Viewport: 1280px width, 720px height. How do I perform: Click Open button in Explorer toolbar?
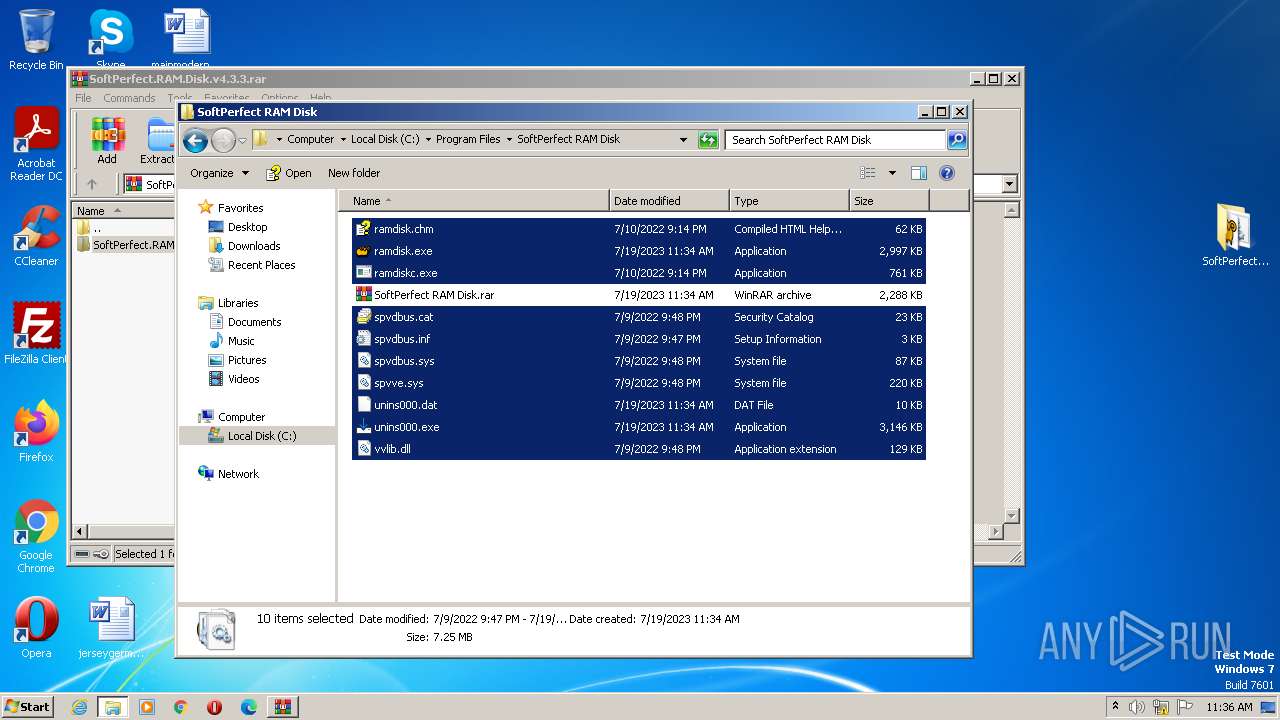[x=288, y=173]
